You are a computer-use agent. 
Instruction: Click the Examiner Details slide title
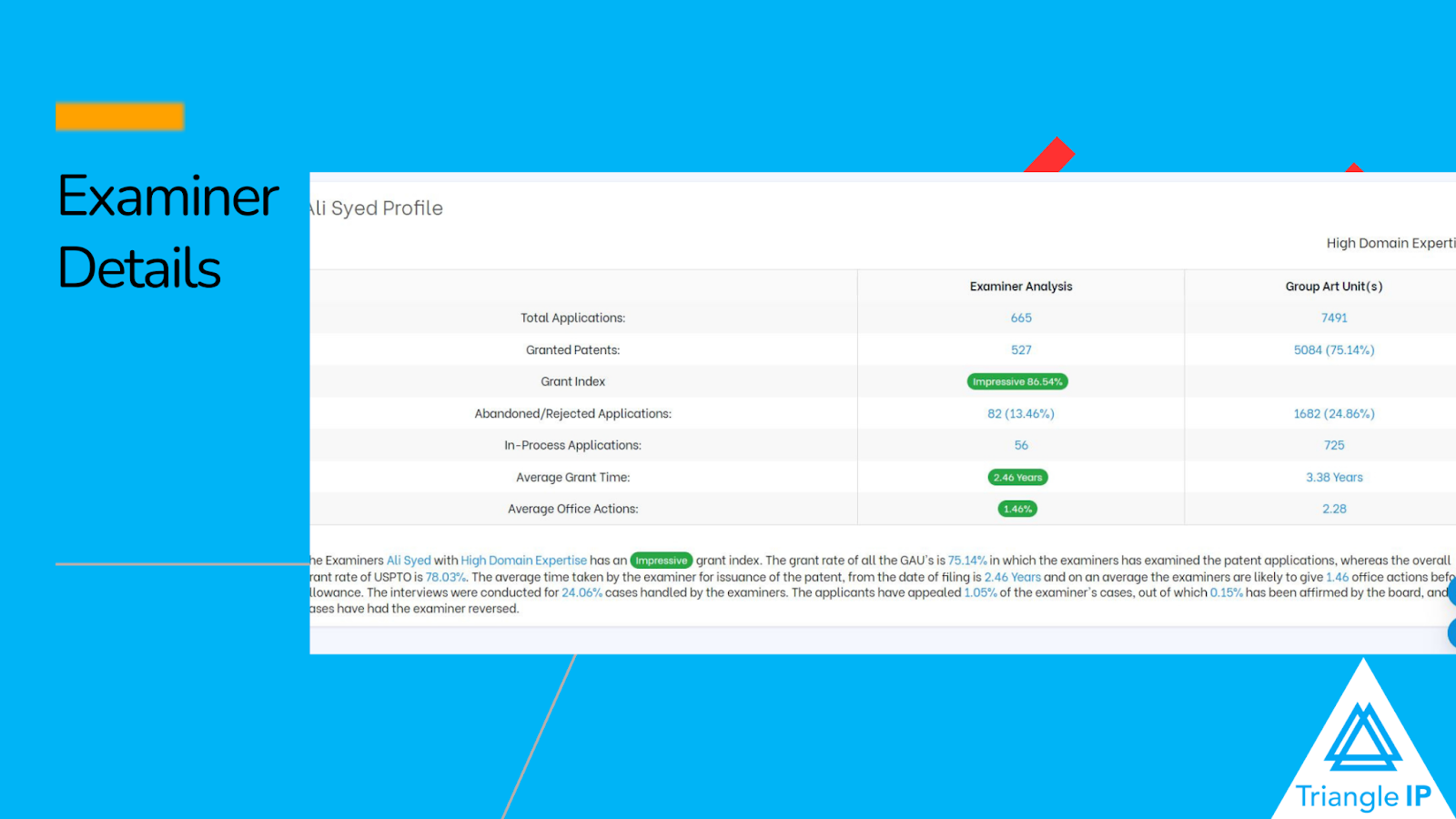168,231
